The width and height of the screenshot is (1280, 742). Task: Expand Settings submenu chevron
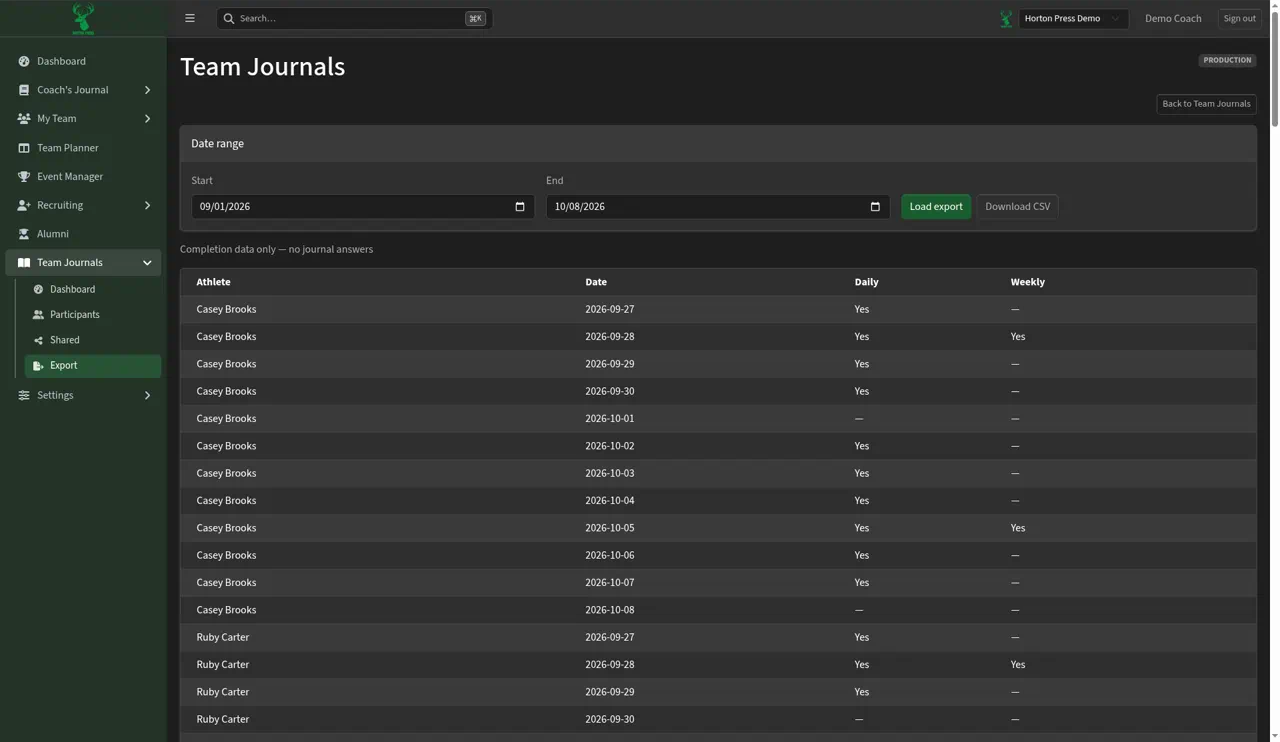pyautogui.click(x=147, y=395)
